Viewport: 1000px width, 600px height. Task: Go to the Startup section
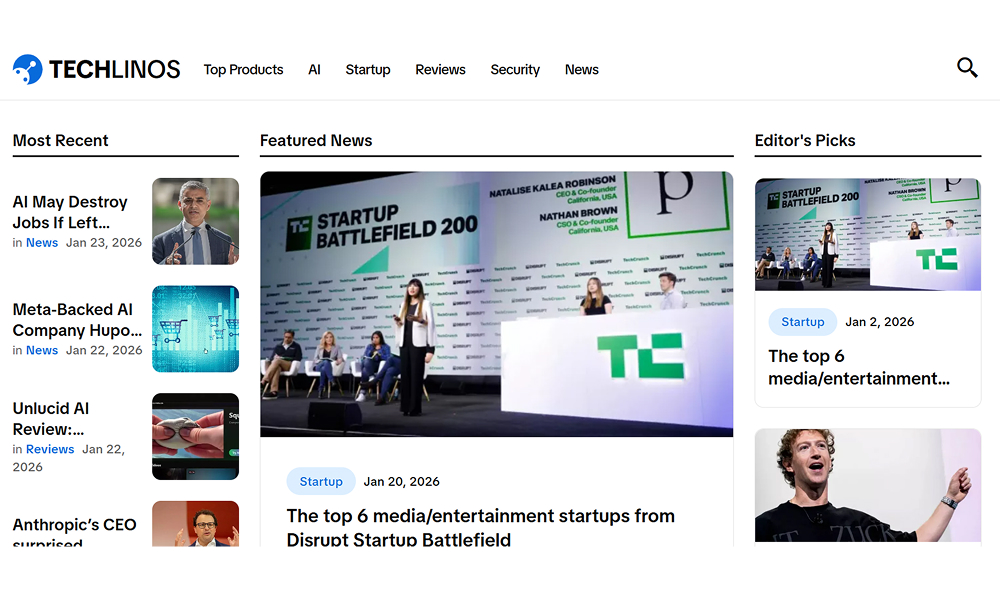(368, 70)
